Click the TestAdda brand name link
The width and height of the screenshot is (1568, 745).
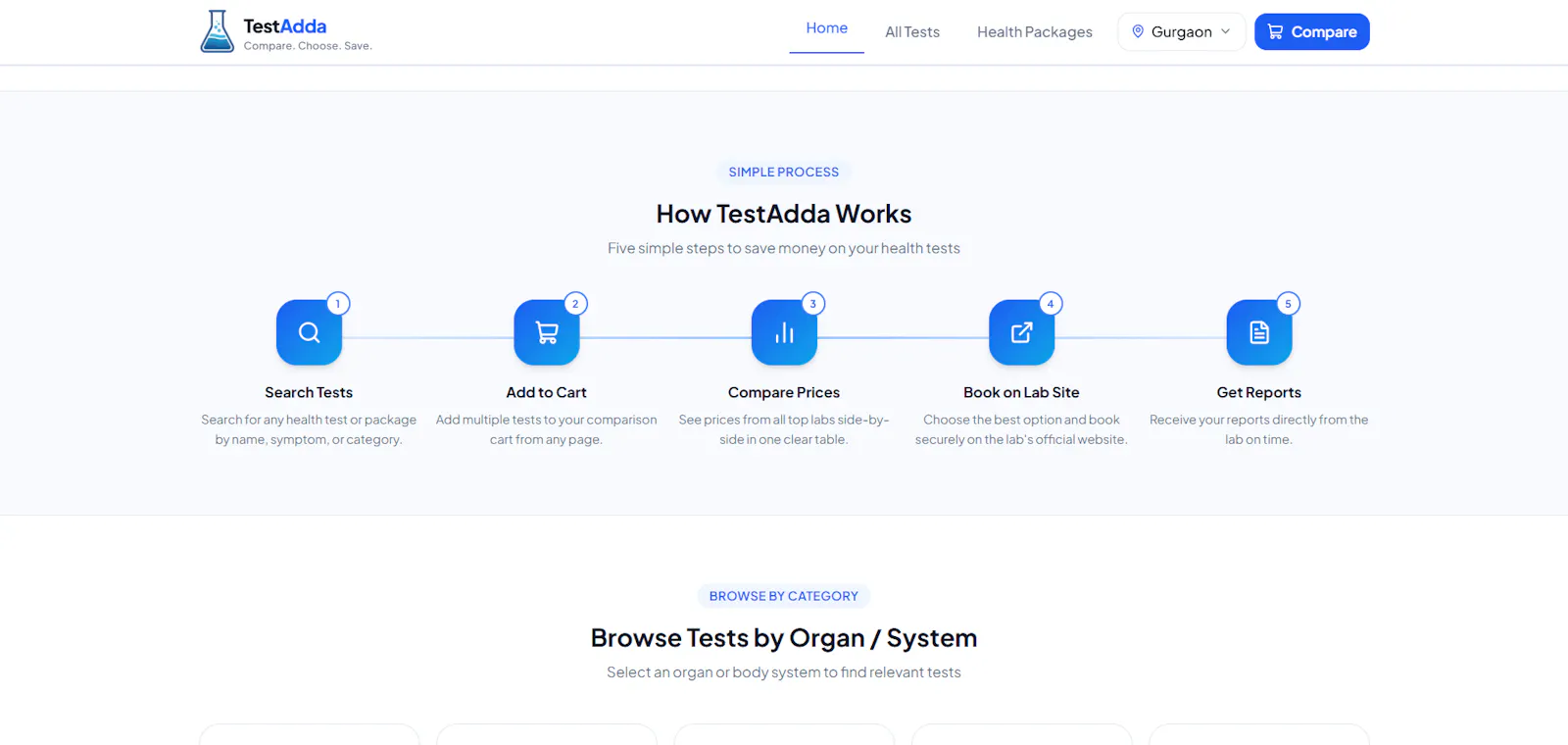[285, 26]
